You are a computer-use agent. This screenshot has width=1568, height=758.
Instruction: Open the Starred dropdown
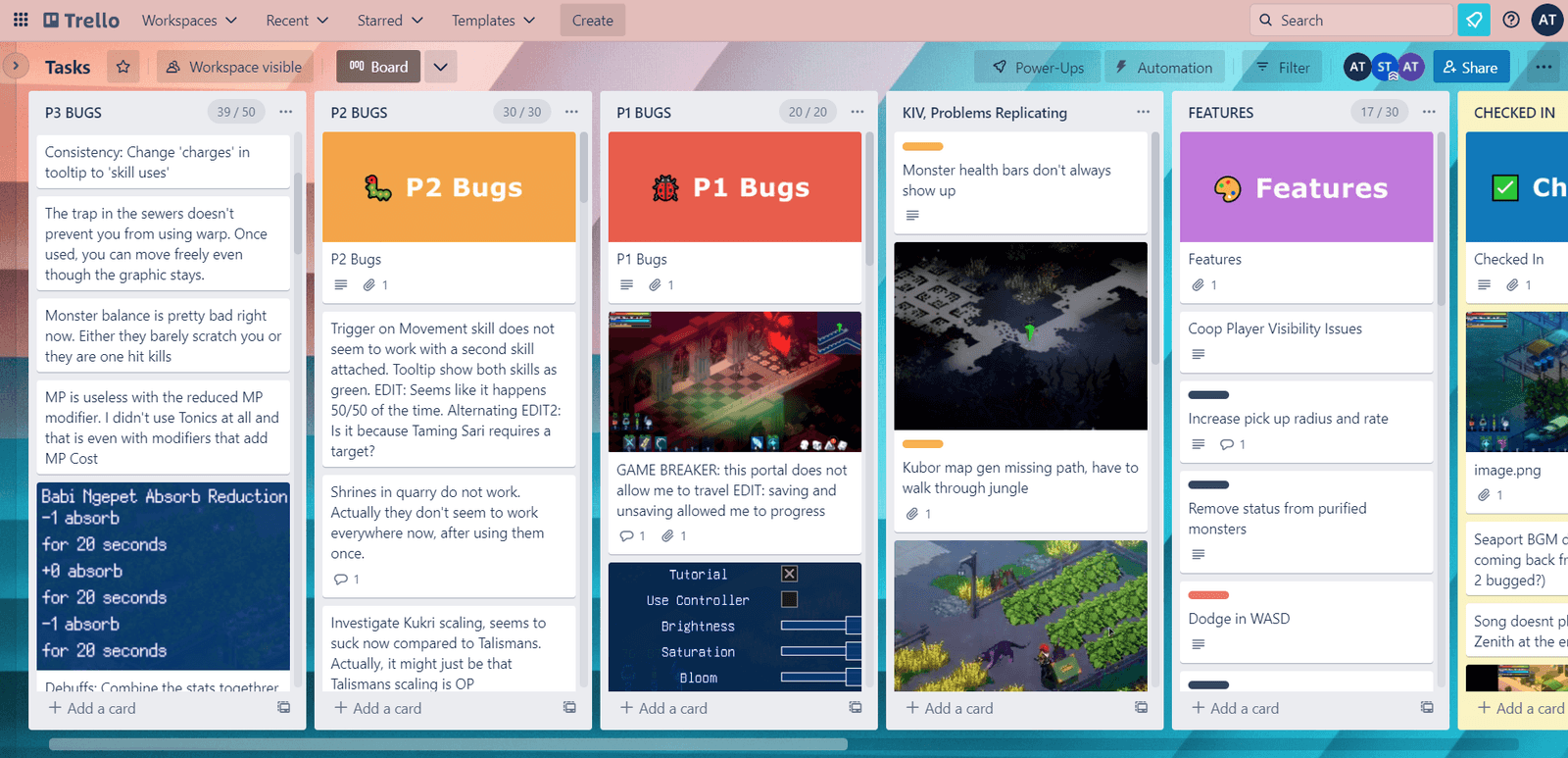(390, 20)
